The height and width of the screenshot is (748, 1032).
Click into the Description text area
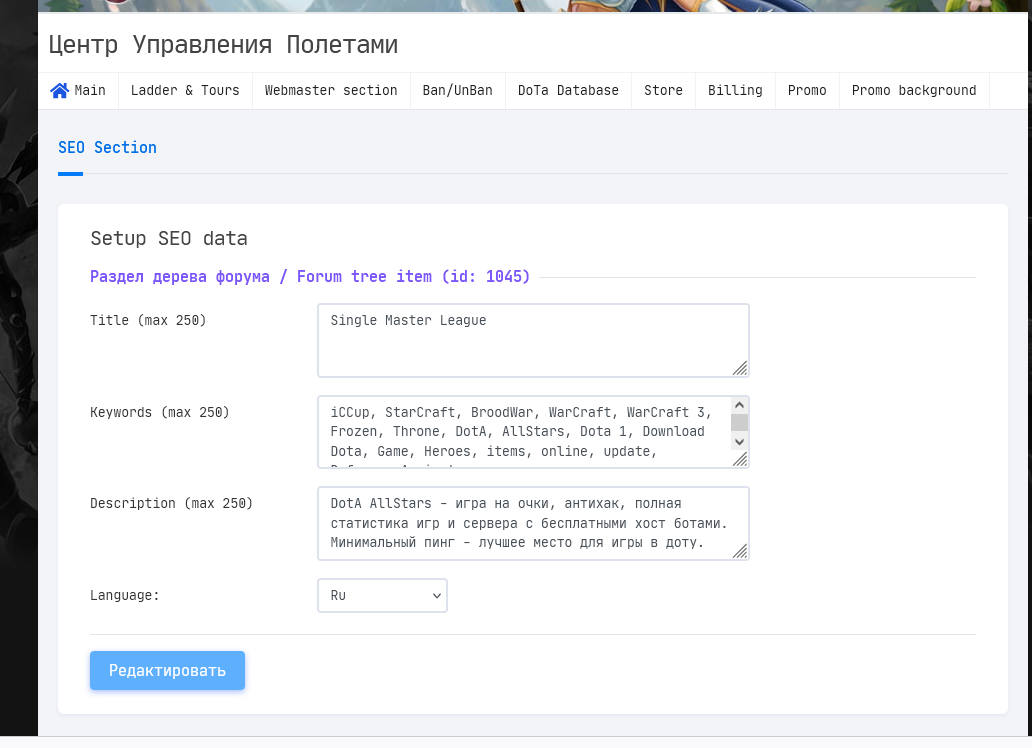pyautogui.click(x=533, y=523)
